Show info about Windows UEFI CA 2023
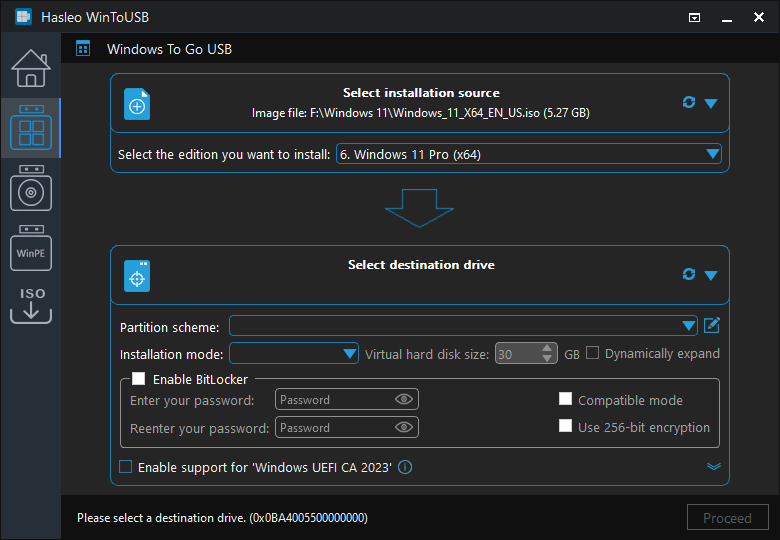780x540 pixels. pos(405,467)
